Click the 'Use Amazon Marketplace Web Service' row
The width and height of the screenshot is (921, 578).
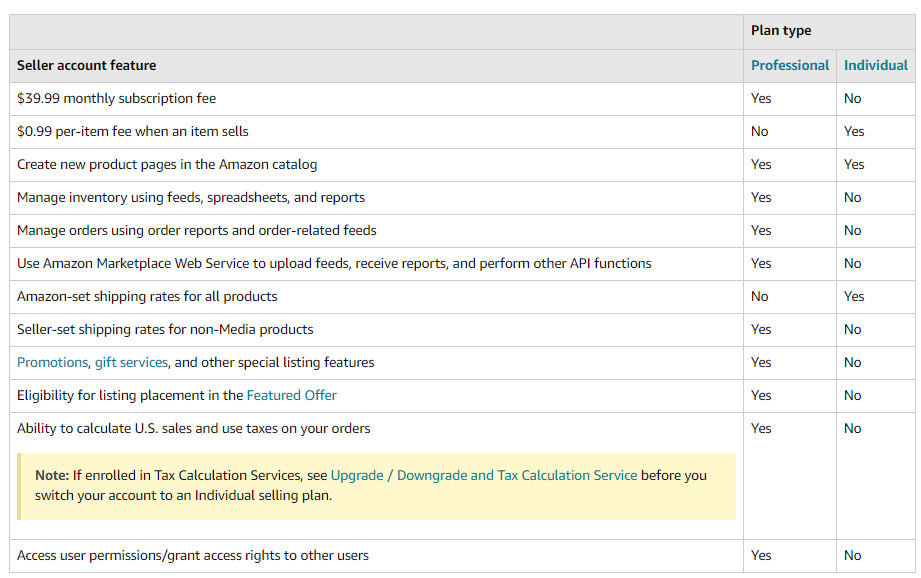click(334, 263)
